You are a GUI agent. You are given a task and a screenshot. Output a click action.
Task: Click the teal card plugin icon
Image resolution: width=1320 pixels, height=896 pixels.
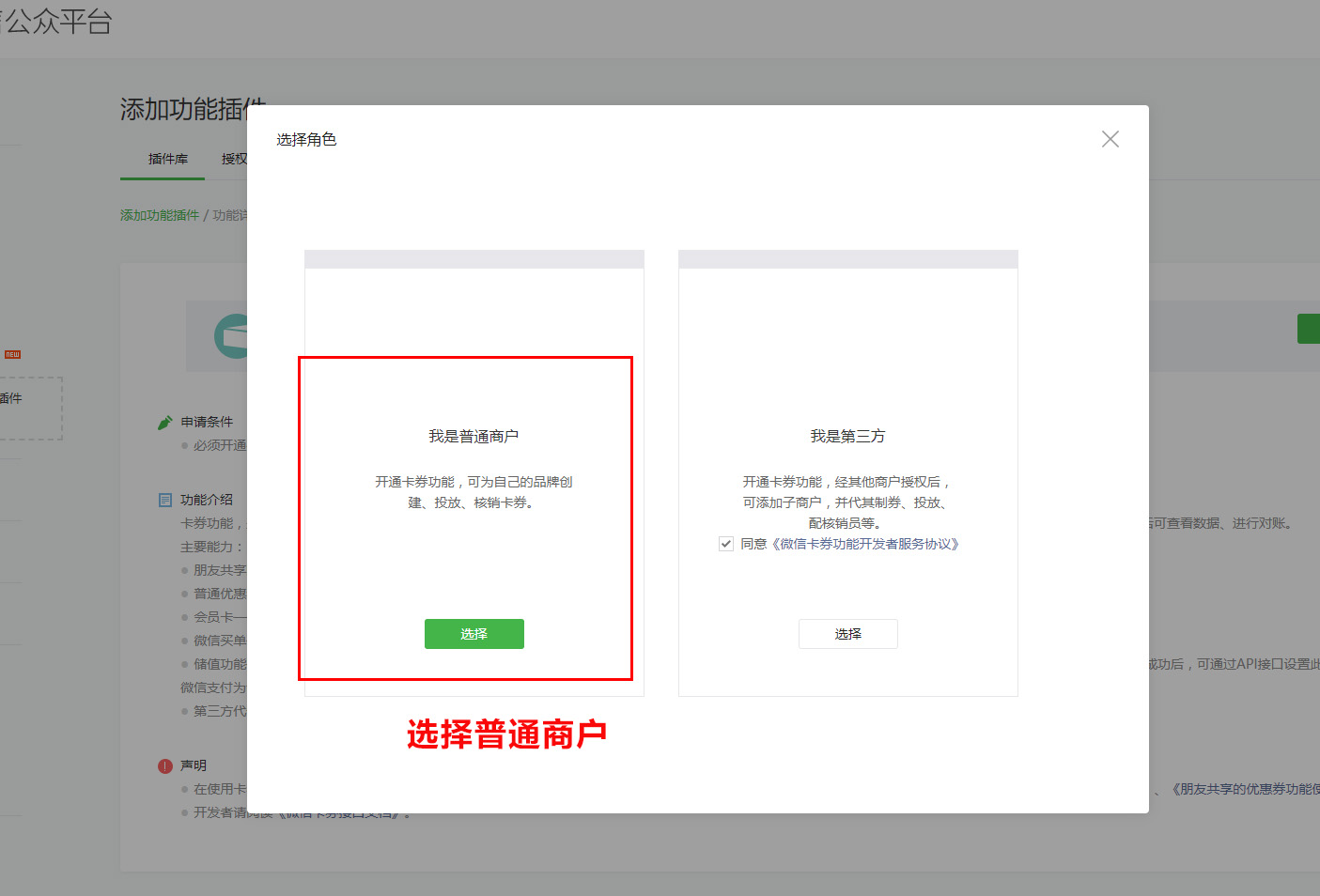231,336
